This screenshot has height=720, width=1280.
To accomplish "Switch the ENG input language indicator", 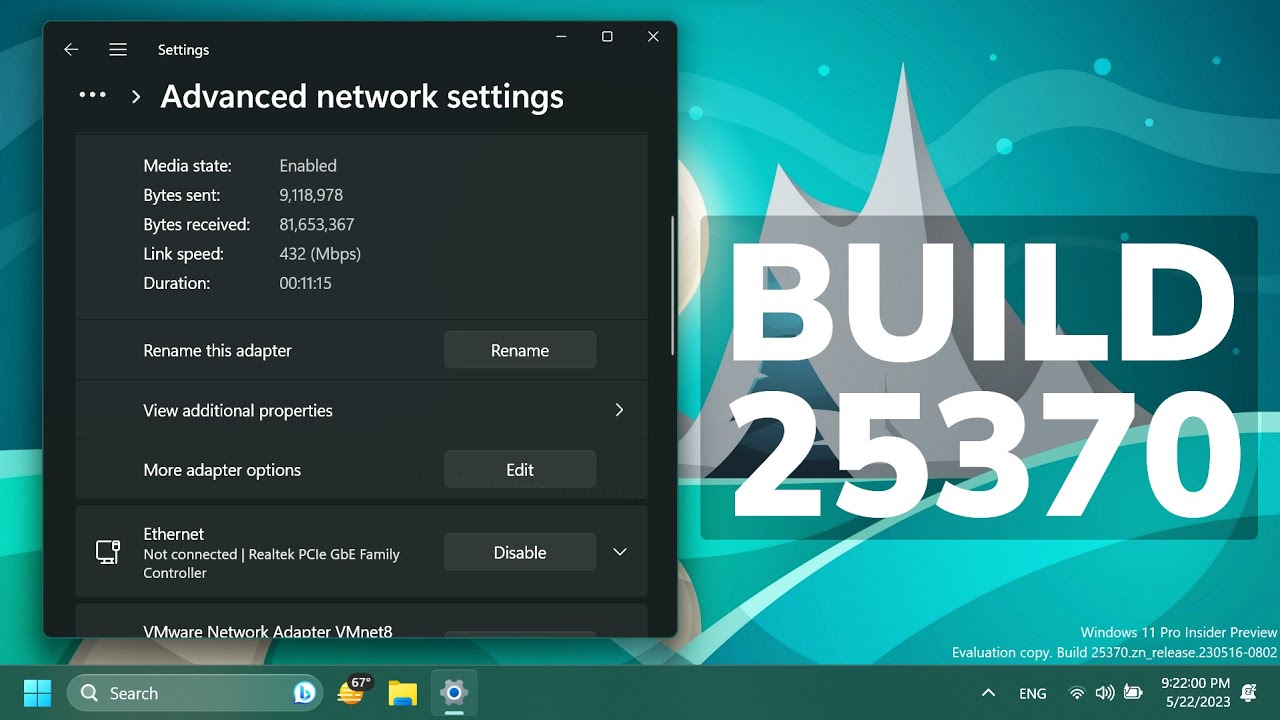I will [1033, 693].
